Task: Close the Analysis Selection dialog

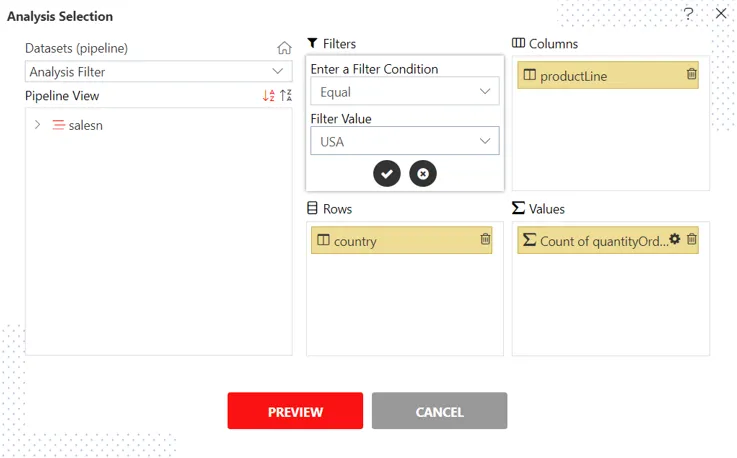Action: coord(721,13)
